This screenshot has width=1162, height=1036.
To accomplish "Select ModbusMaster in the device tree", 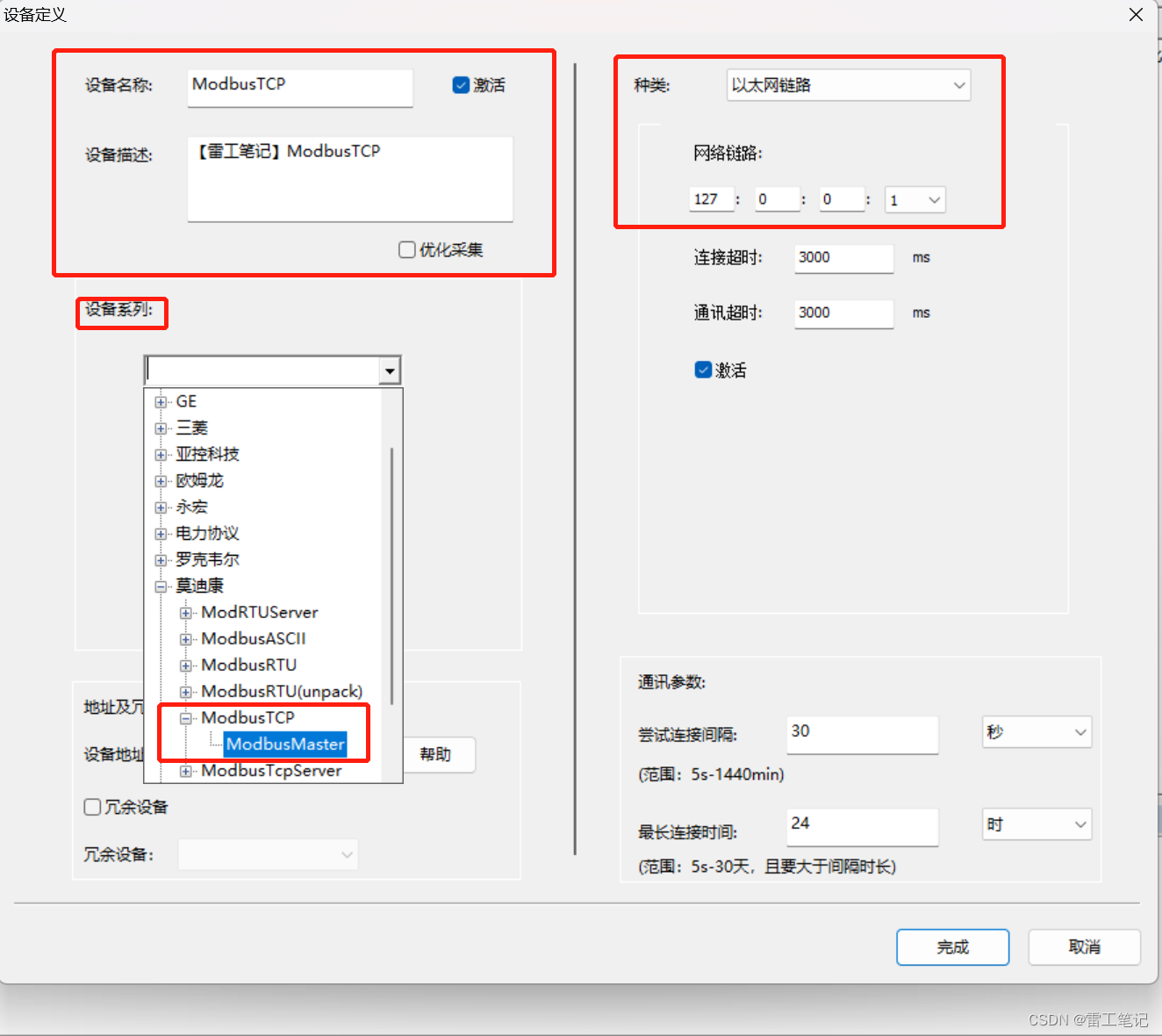I will [x=284, y=744].
